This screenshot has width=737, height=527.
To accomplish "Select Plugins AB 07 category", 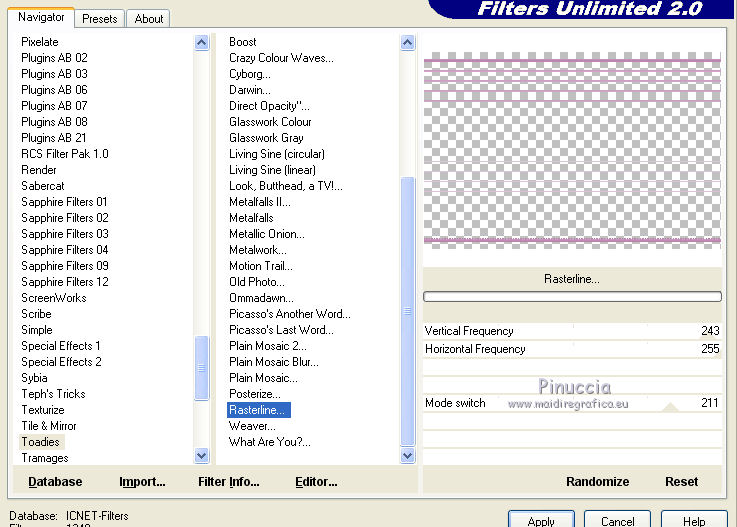I will click(x=54, y=106).
